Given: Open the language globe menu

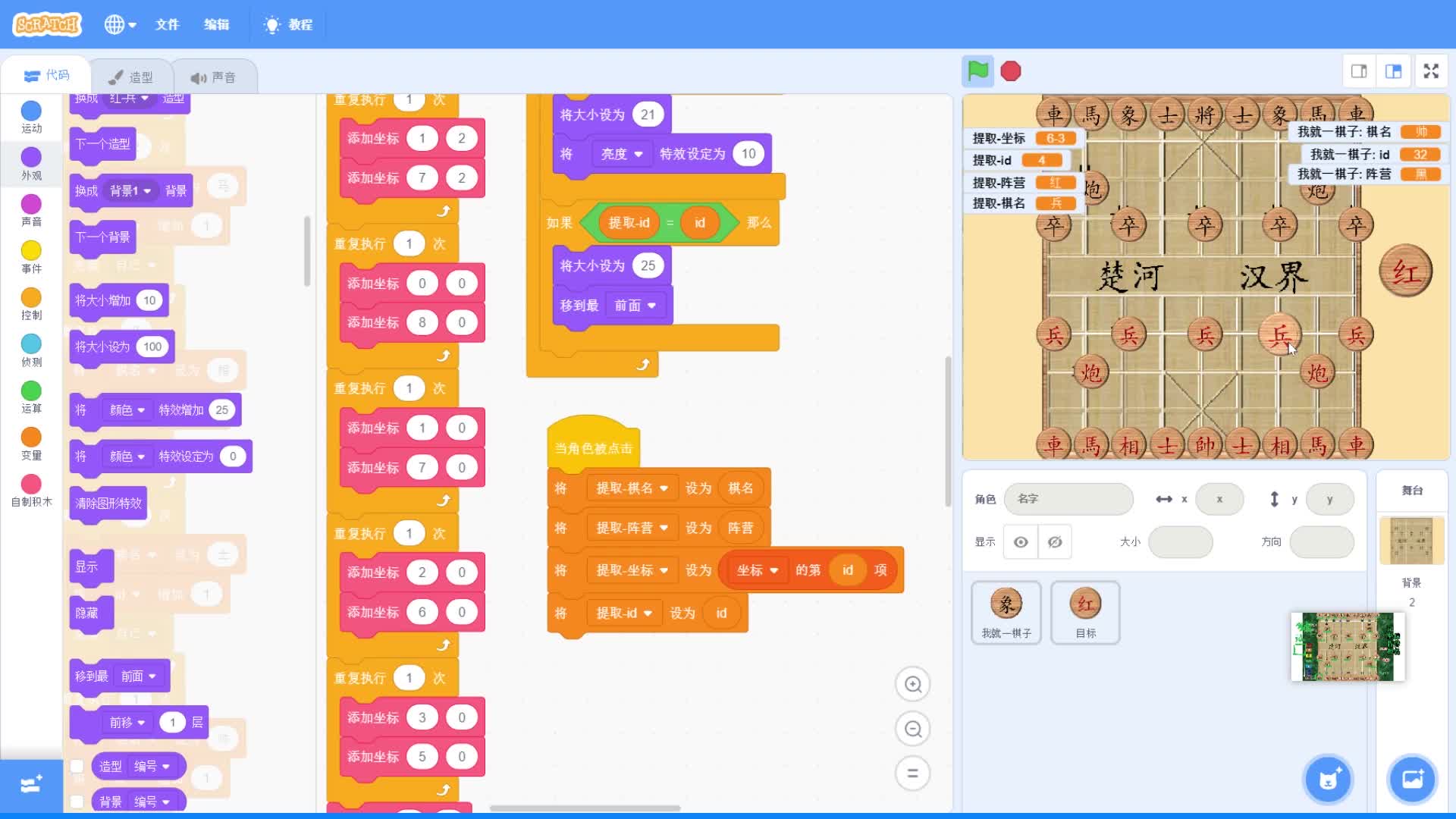Looking at the screenshot, I should pos(120,24).
